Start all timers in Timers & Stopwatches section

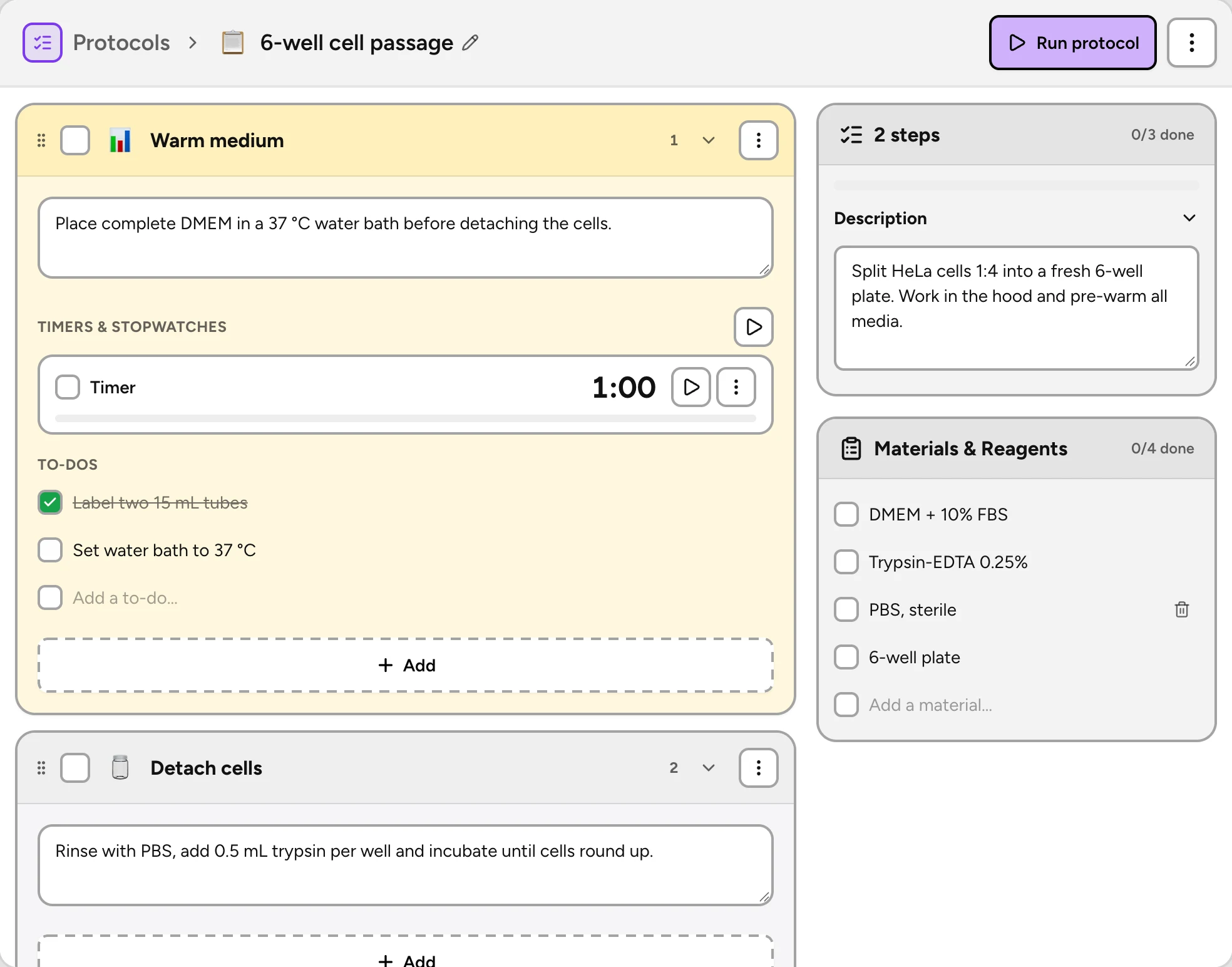tap(754, 327)
